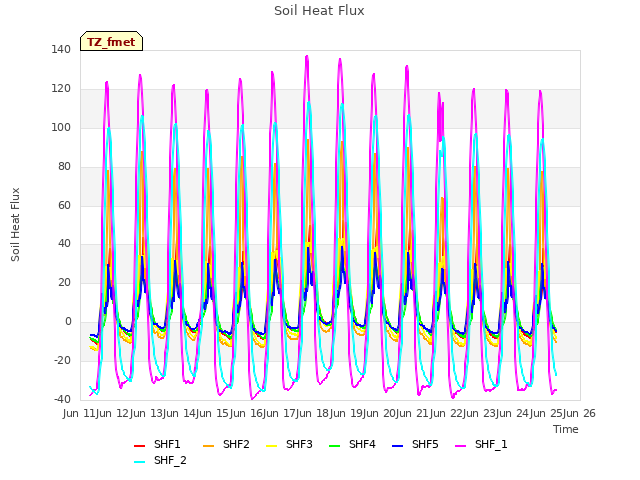Click the Jun 15 x-axis tick label

click(214, 413)
